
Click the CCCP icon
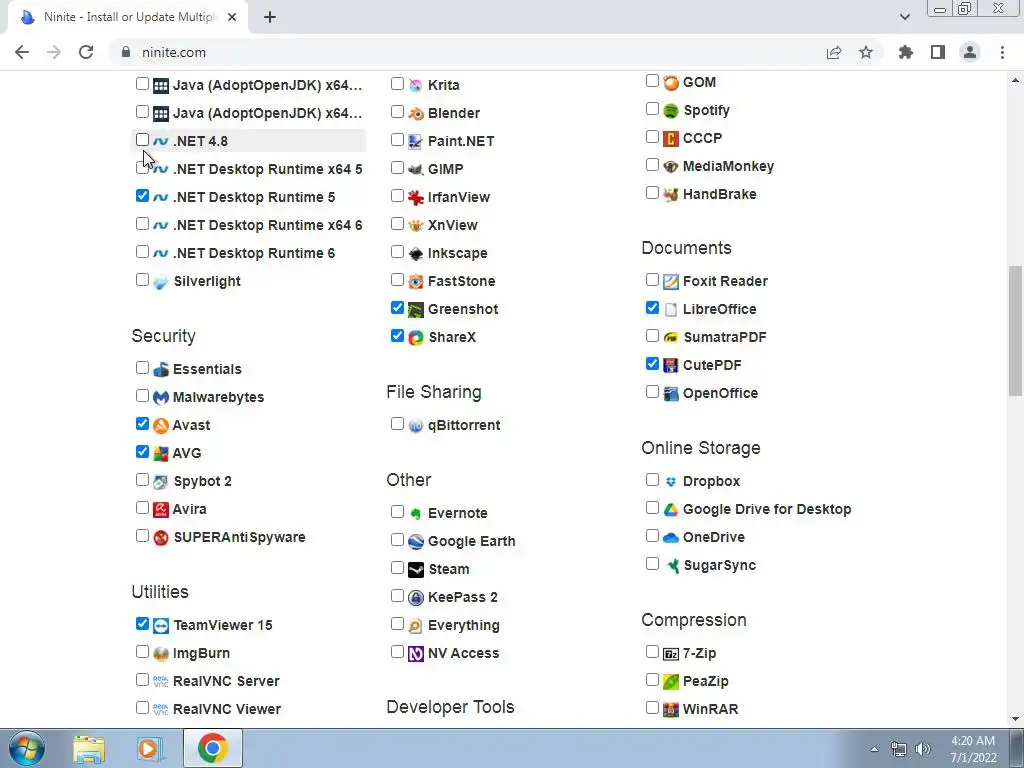(x=671, y=138)
